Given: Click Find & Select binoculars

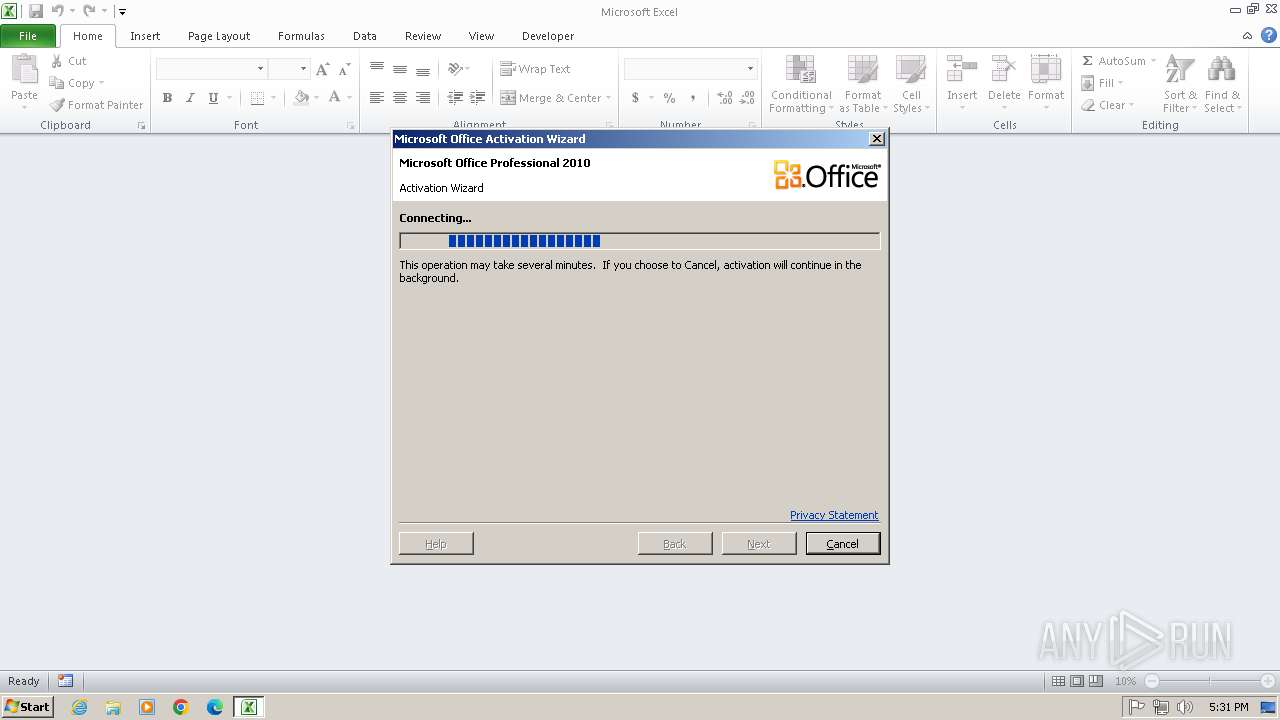Looking at the screenshot, I should click(1221, 70).
